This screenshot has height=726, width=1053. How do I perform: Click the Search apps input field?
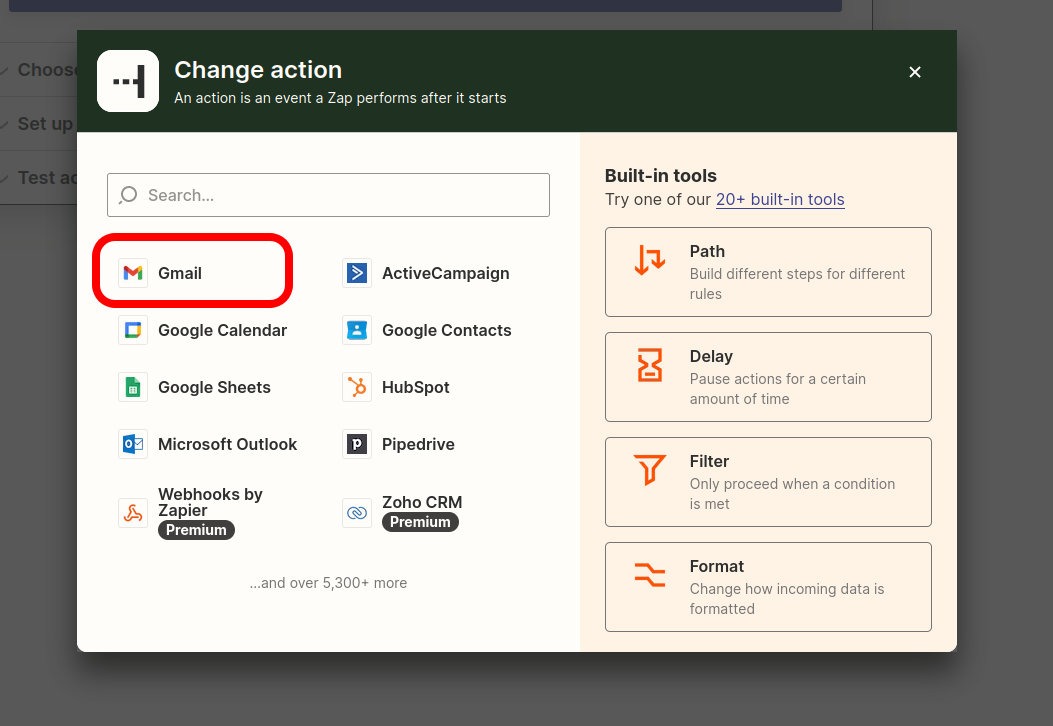[x=328, y=195]
